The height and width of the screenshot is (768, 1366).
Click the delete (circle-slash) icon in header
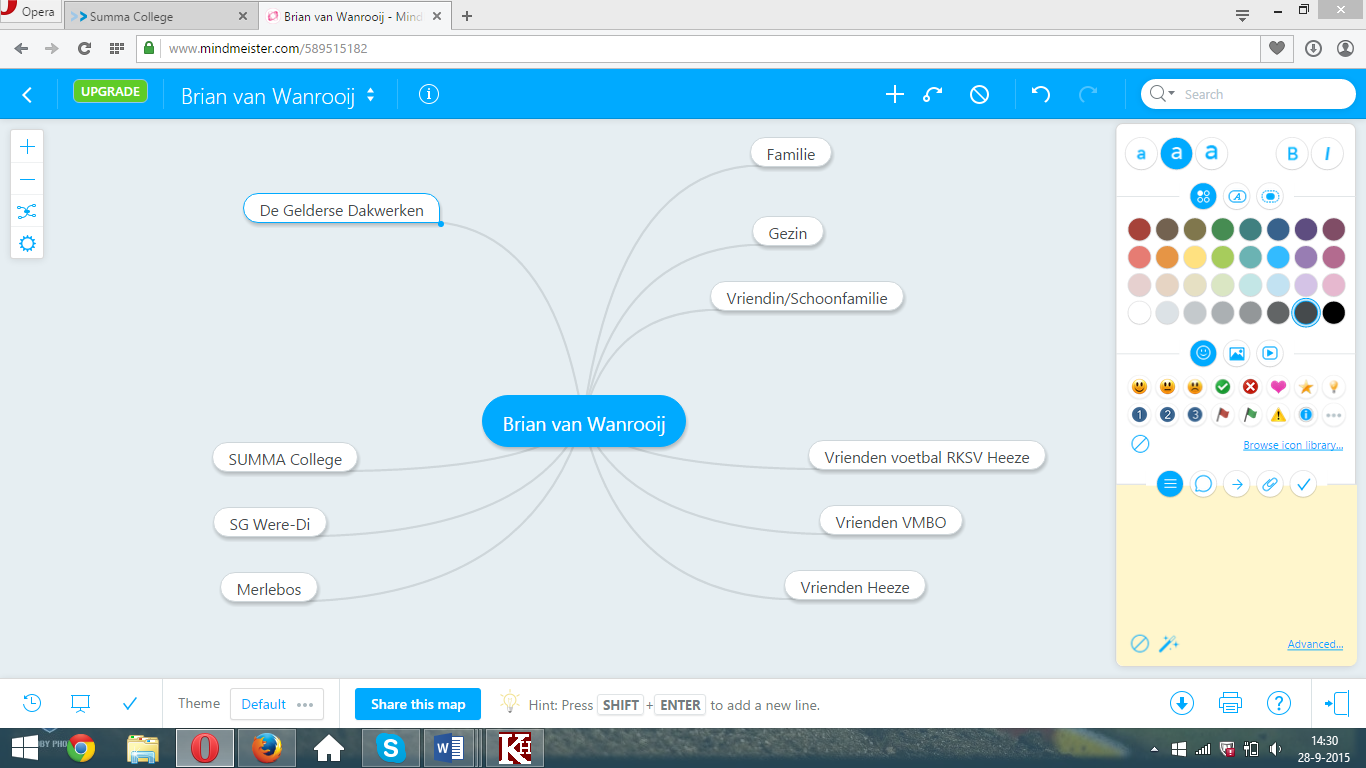coord(980,94)
